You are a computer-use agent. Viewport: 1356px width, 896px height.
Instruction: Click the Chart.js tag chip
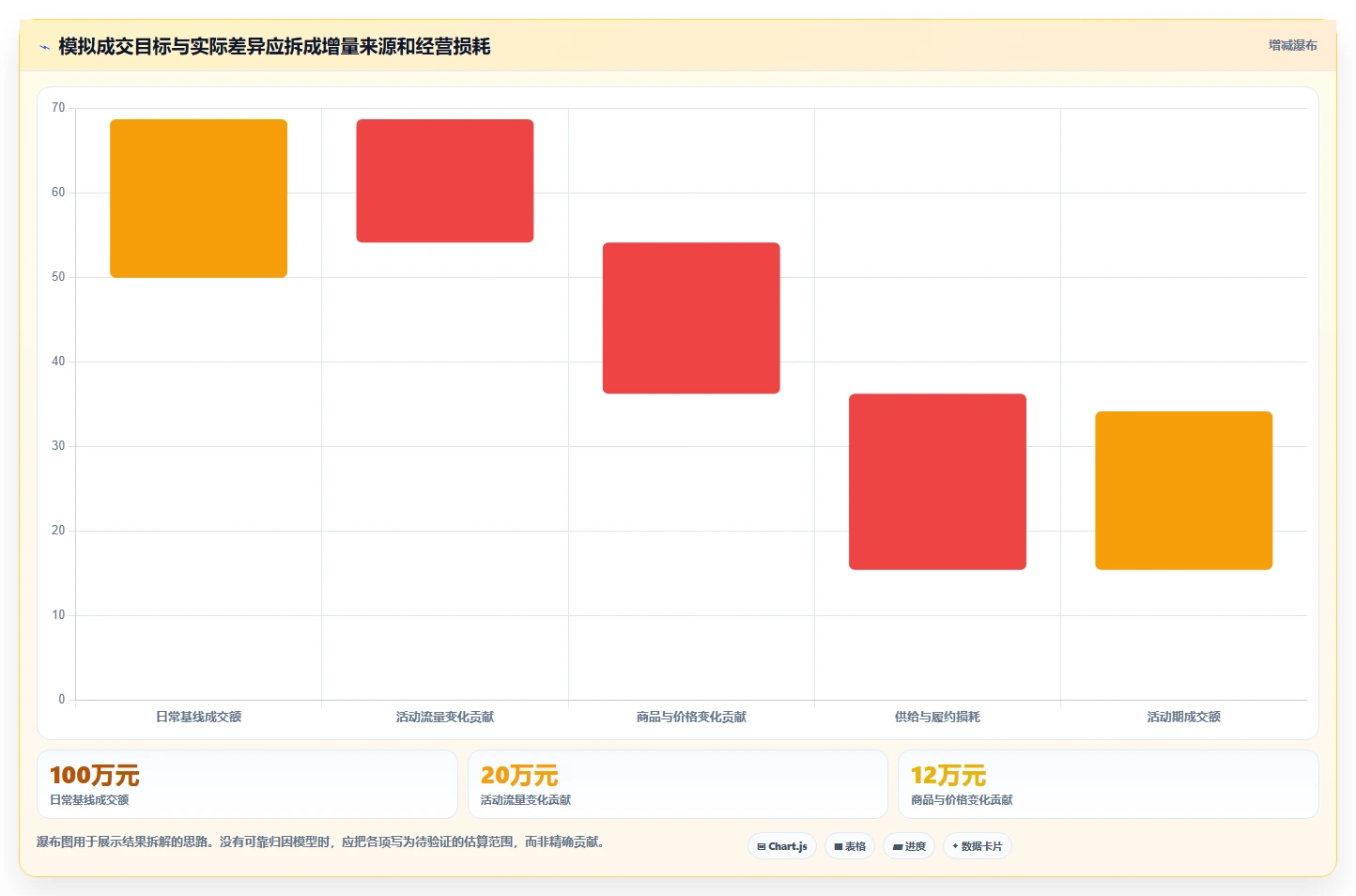[x=782, y=846]
